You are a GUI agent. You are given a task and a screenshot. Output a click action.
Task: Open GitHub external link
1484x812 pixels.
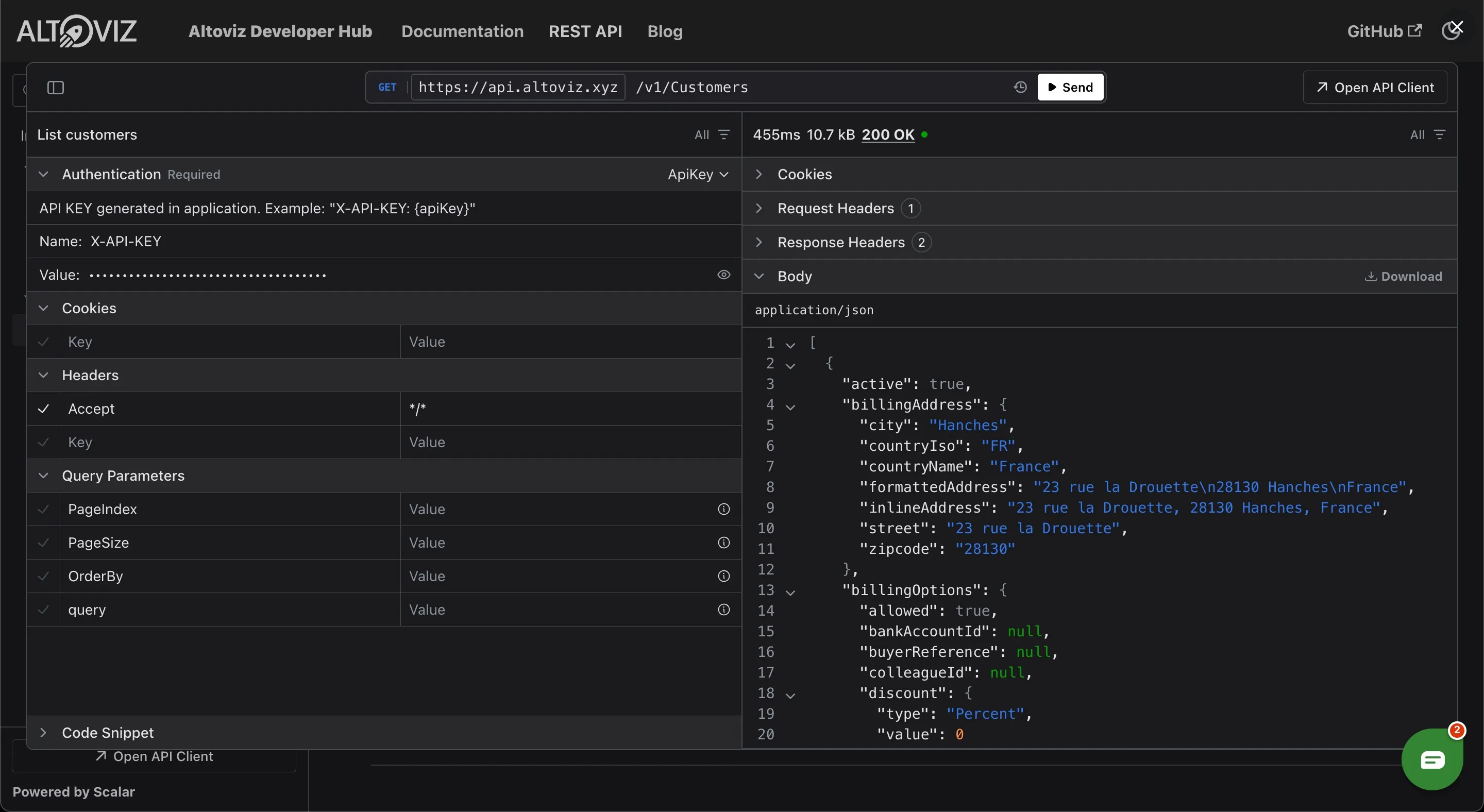click(1385, 31)
